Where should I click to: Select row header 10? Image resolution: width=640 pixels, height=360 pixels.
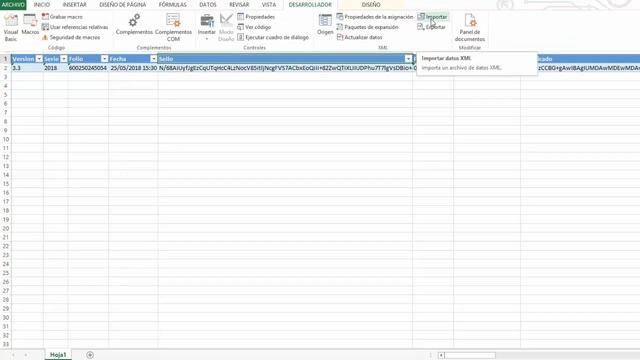pos(6,139)
